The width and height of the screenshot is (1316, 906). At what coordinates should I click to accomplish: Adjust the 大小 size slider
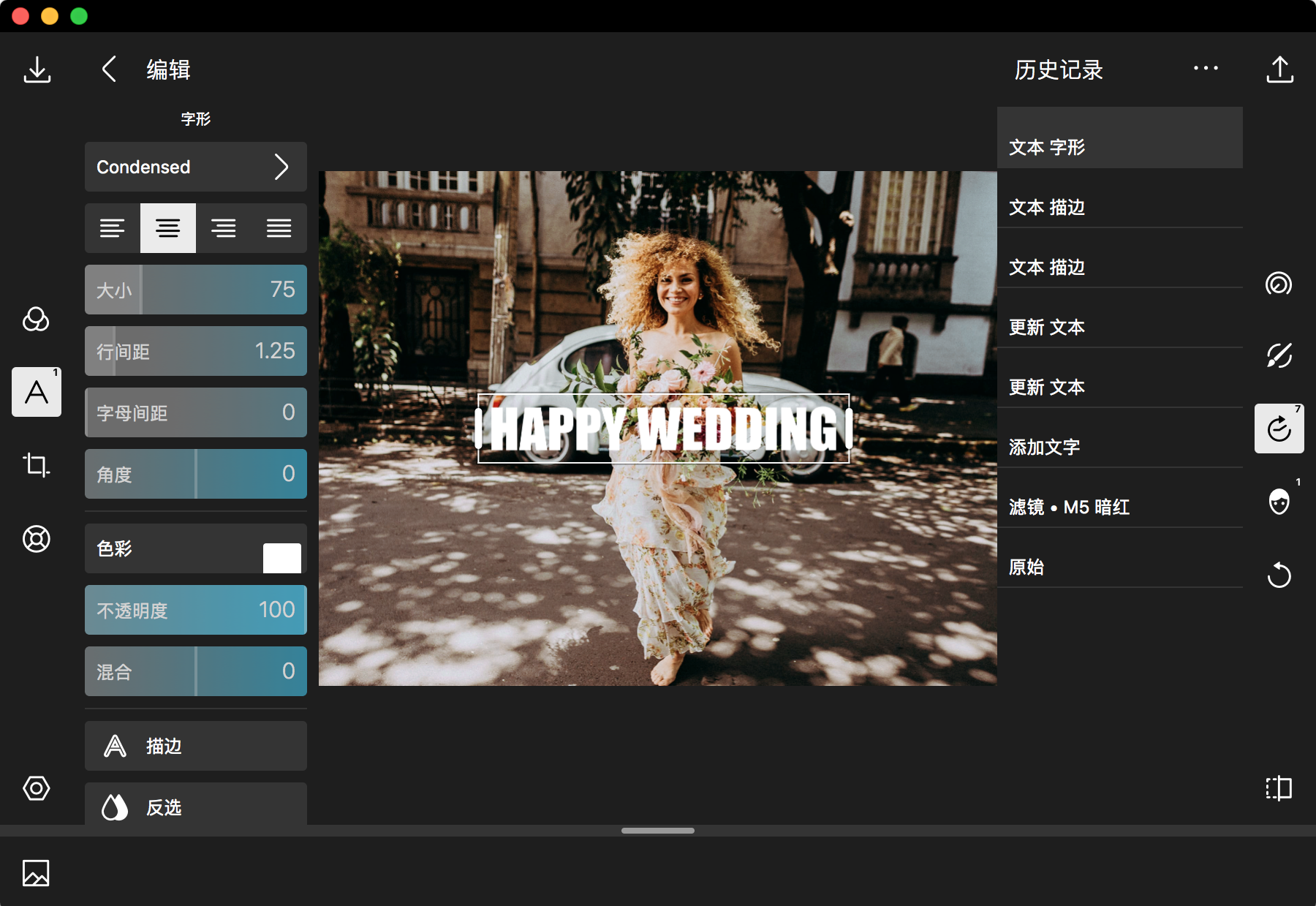pos(196,290)
